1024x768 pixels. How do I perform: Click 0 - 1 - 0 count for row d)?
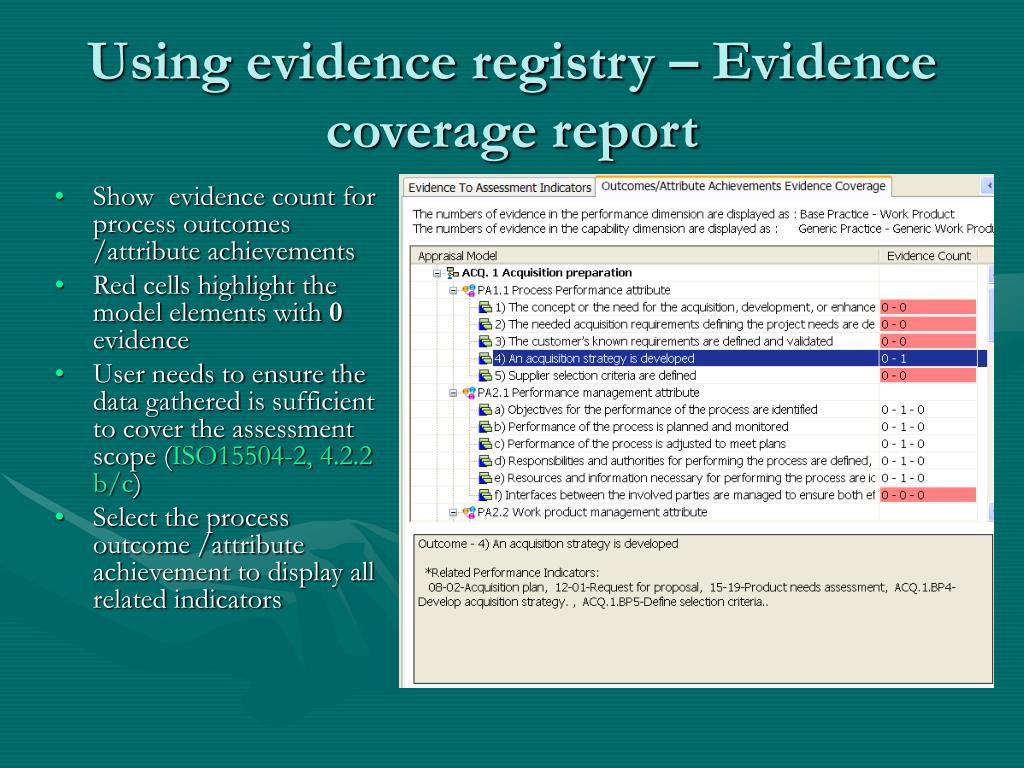point(903,460)
